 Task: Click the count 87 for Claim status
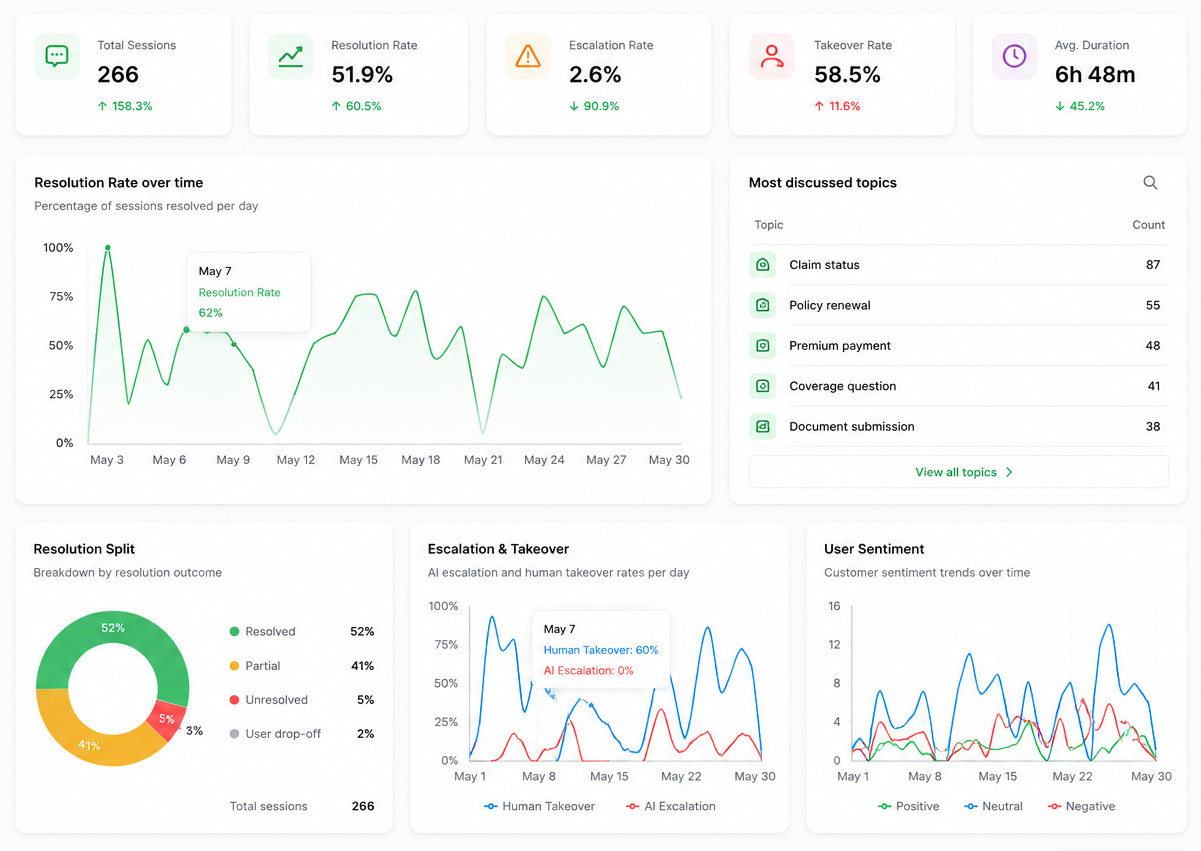pos(1153,265)
